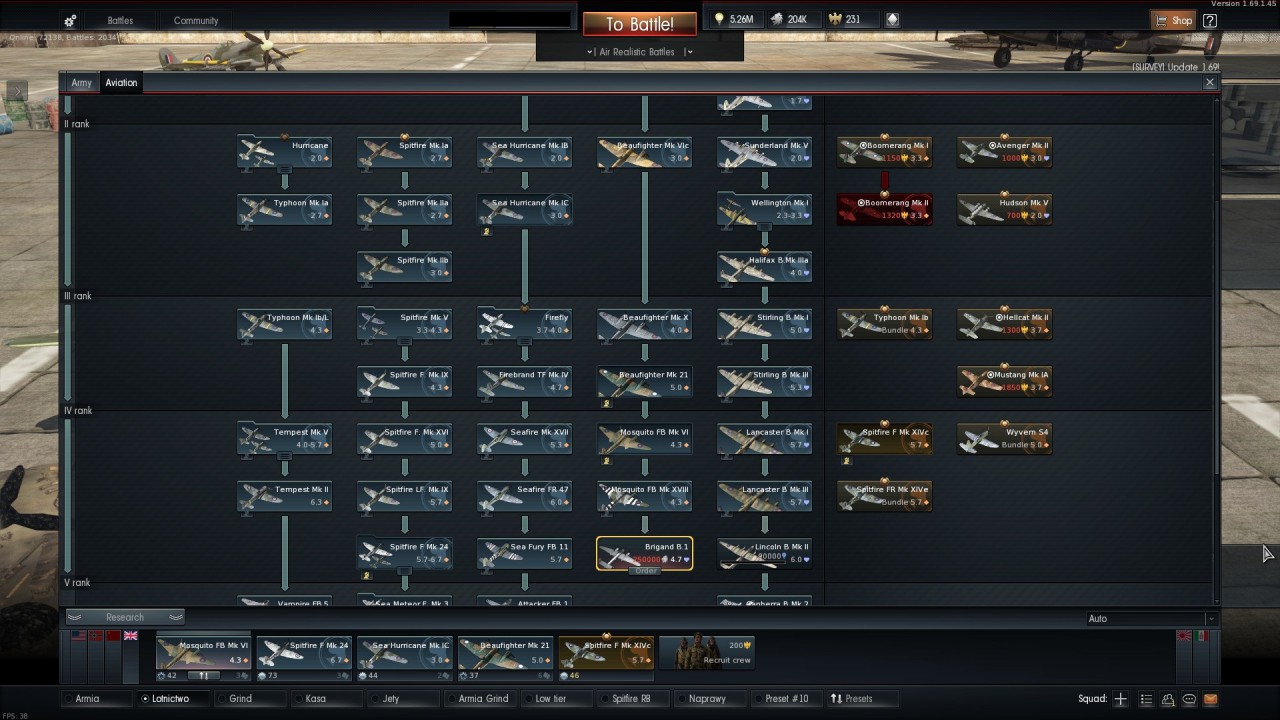This screenshot has height=720, width=1280.
Task: Choose the Hudson Mk V card
Action: pos(1004,209)
